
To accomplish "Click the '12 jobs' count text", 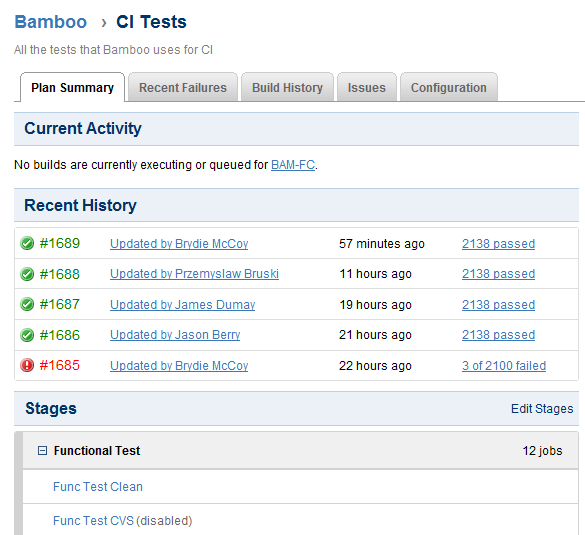I will (542, 451).
